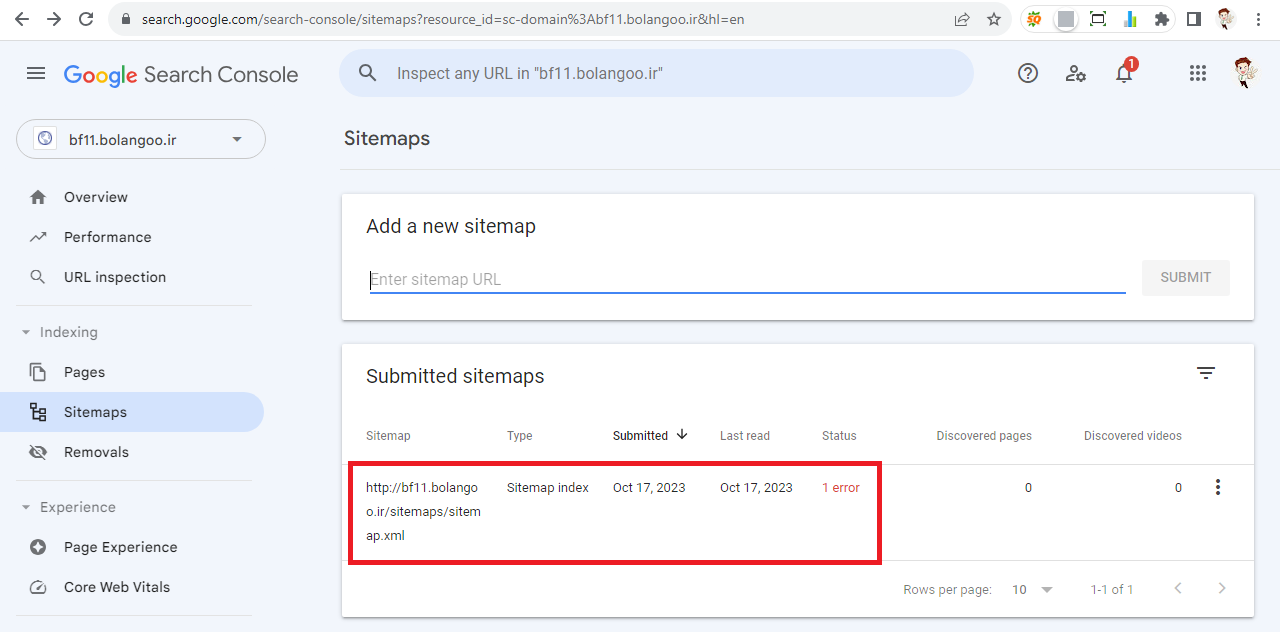Open the sitemap.xml row URL
1280x632 pixels.
coord(423,512)
